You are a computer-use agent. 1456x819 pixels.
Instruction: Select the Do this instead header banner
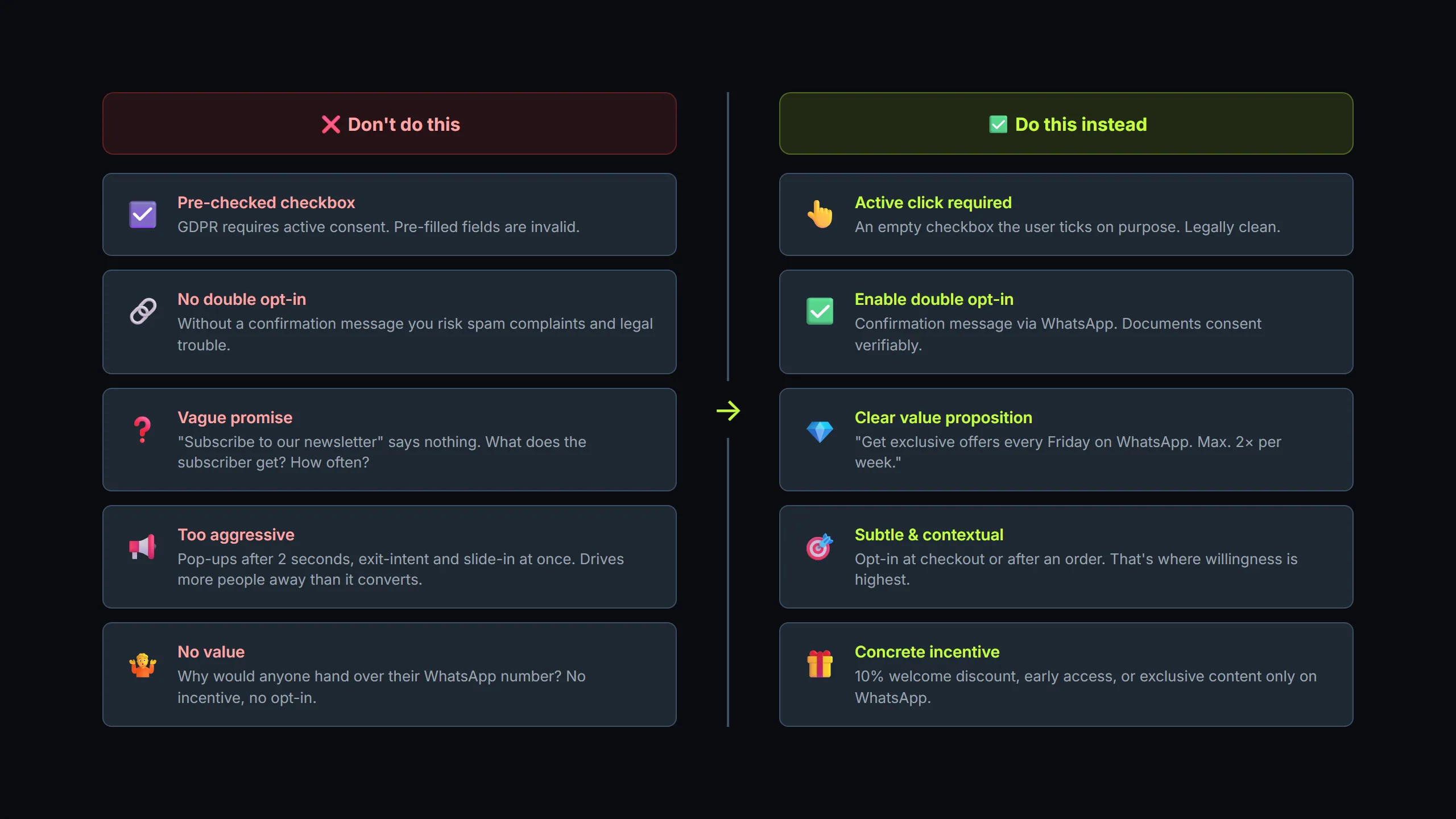[1066, 123]
